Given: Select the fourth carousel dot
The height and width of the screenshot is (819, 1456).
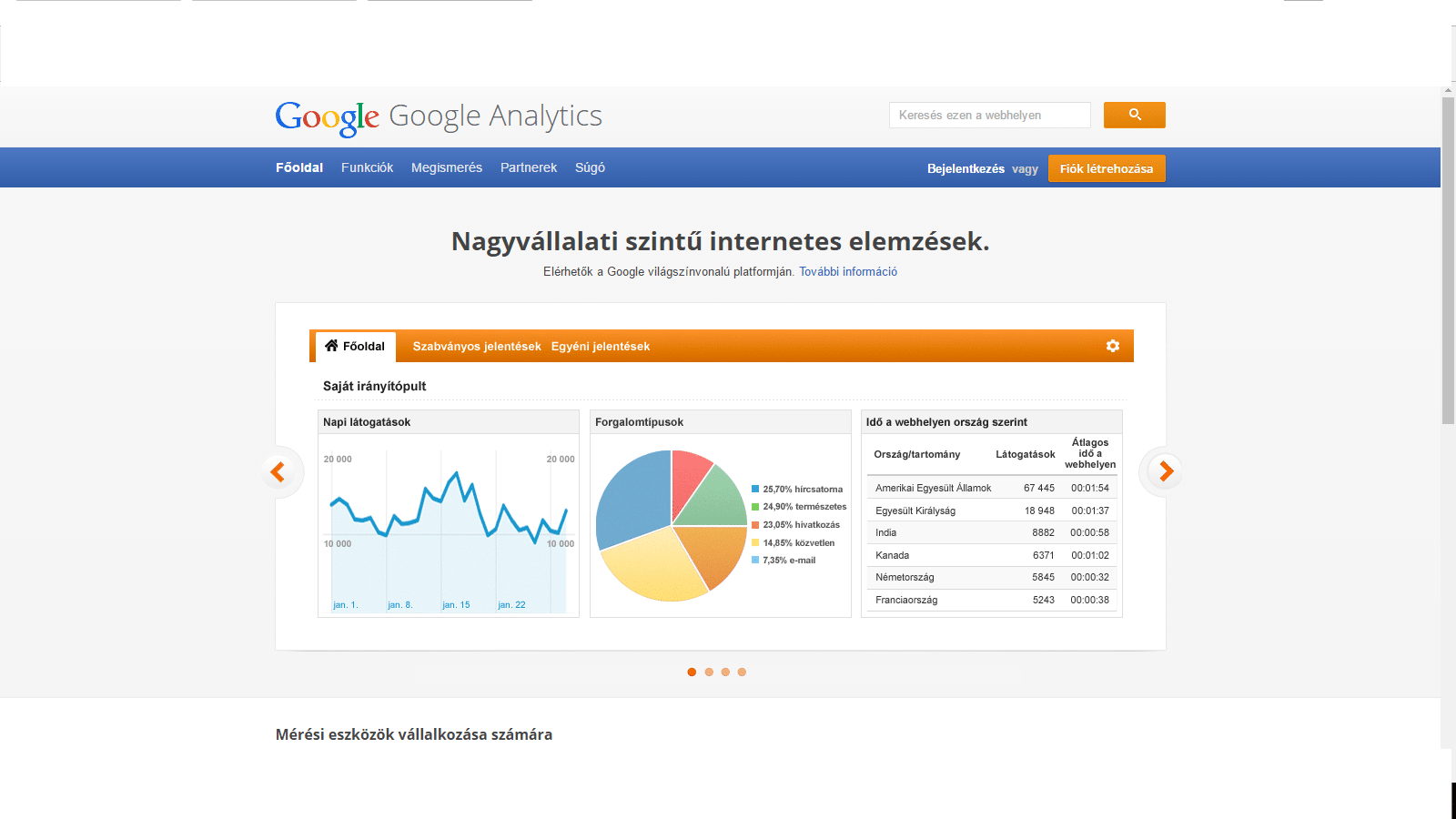Looking at the screenshot, I should coord(742,672).
